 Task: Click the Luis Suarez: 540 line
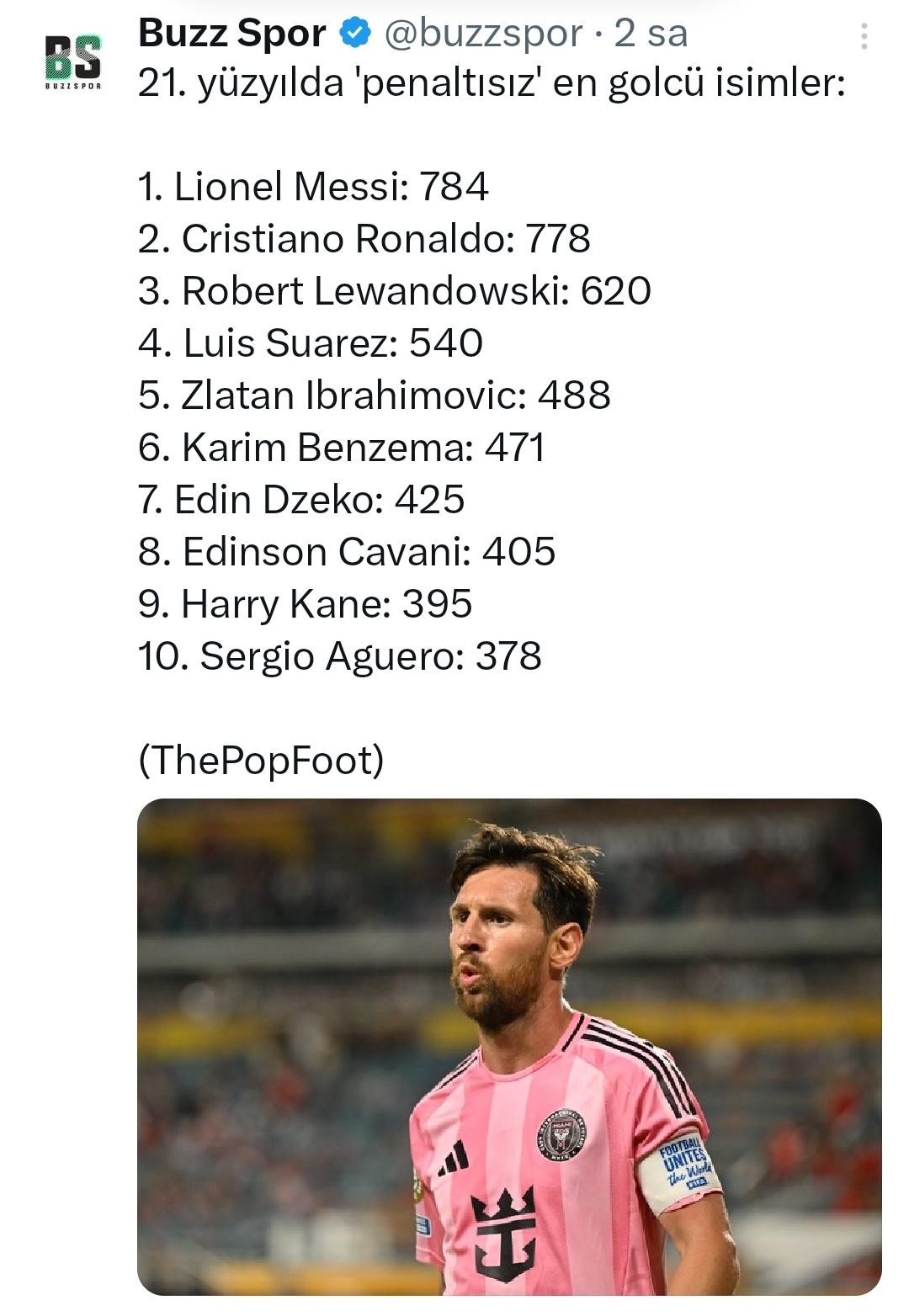[310, 343]
